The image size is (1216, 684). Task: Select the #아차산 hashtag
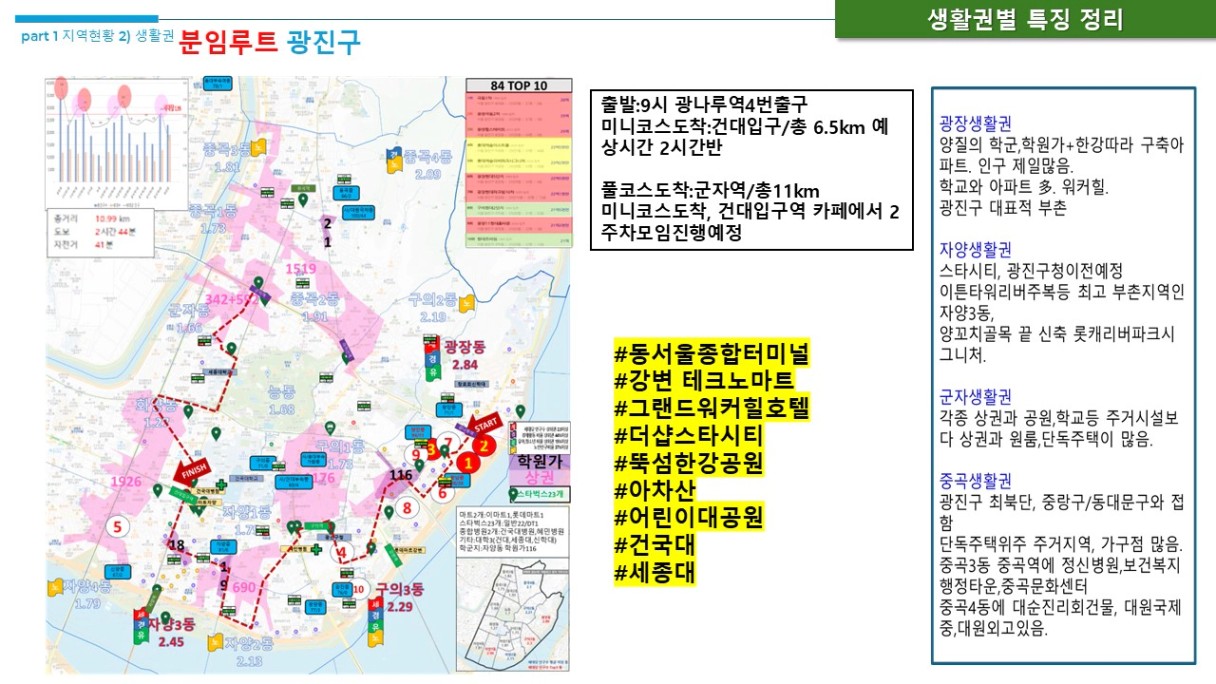click(655, 491)
